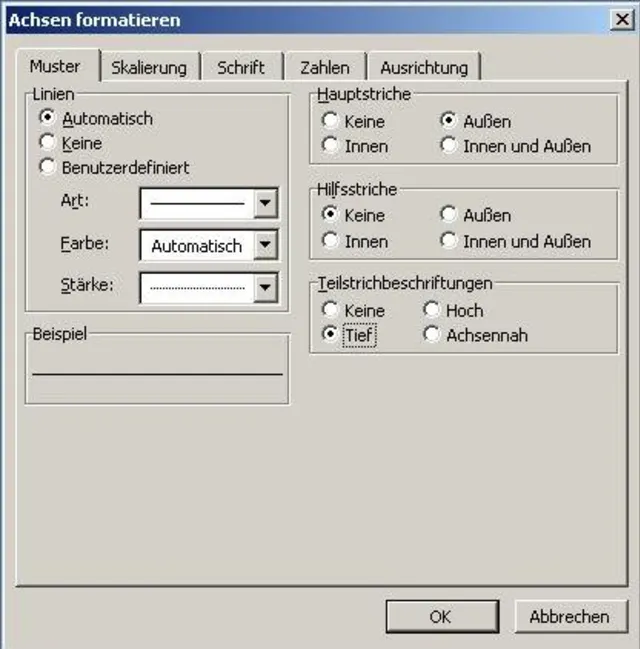This screenshot has height=649, width=640.
Task: Set Hauptstriche to Innen
Action: click(330, 146)
